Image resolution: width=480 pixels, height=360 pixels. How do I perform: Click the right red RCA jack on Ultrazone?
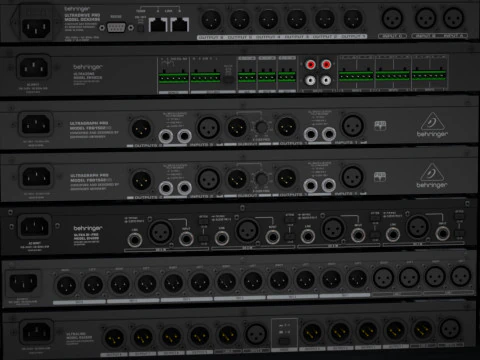[326, 64]
